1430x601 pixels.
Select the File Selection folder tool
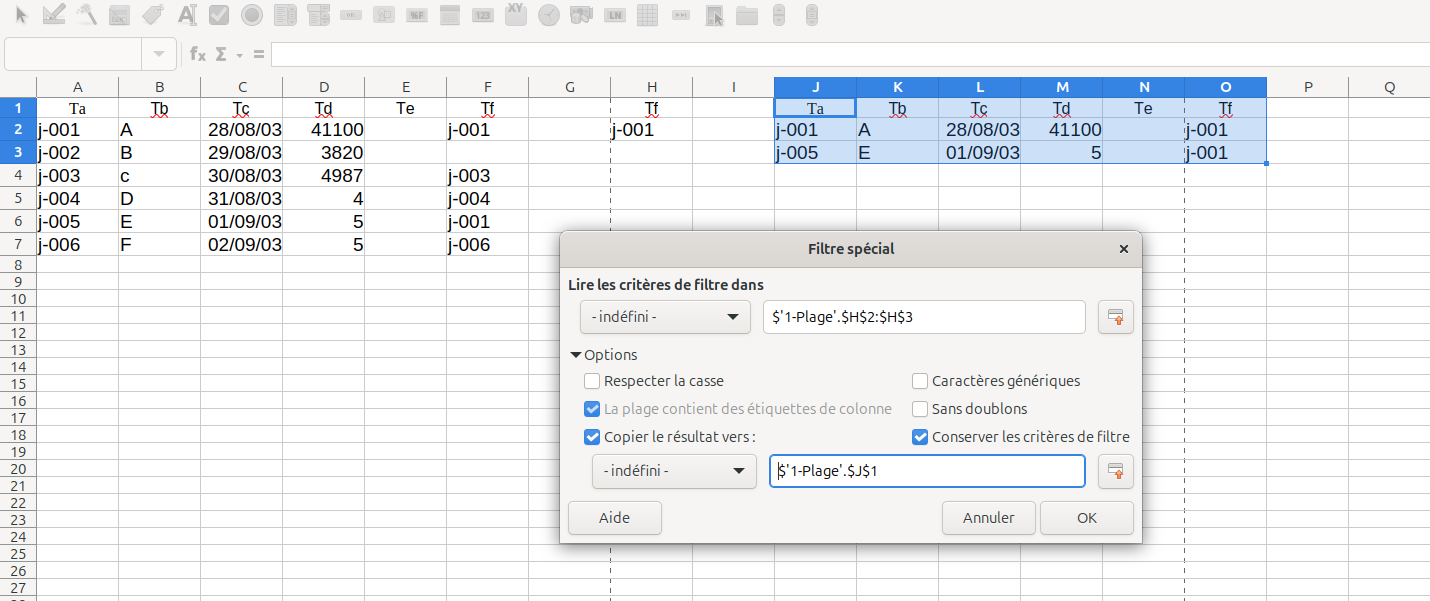click(746, 15)
